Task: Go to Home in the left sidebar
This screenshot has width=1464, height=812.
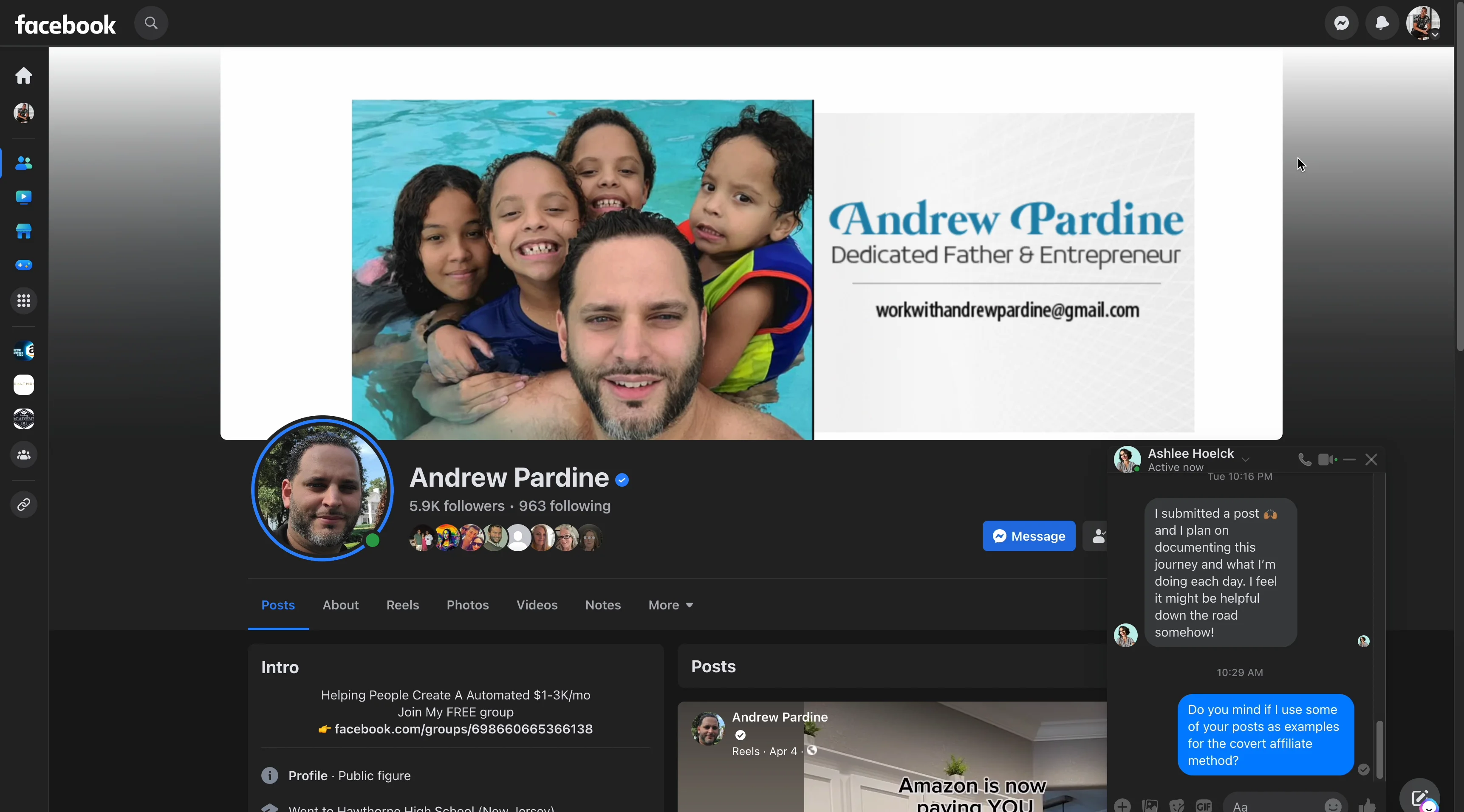Action: (24, 76)
